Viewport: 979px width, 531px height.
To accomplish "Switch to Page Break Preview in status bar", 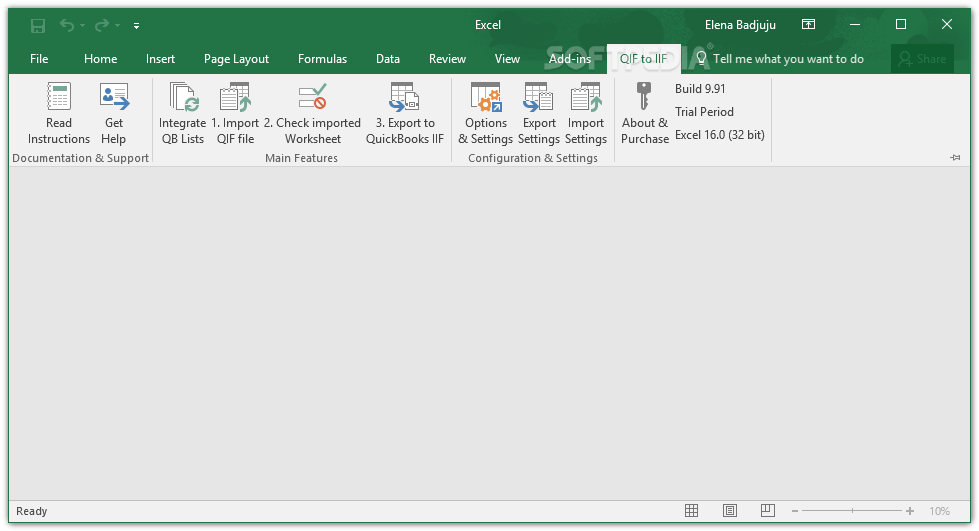I will point(767,510).
